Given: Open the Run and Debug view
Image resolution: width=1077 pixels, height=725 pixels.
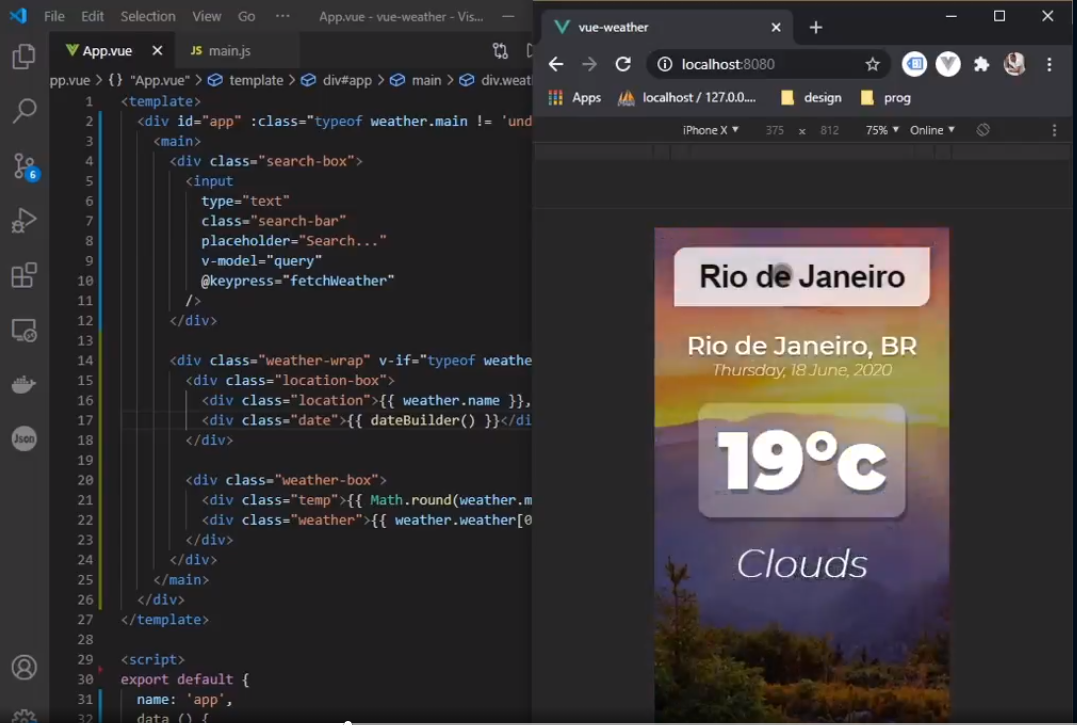Looking at the screenshot, I should pos(24,220).
